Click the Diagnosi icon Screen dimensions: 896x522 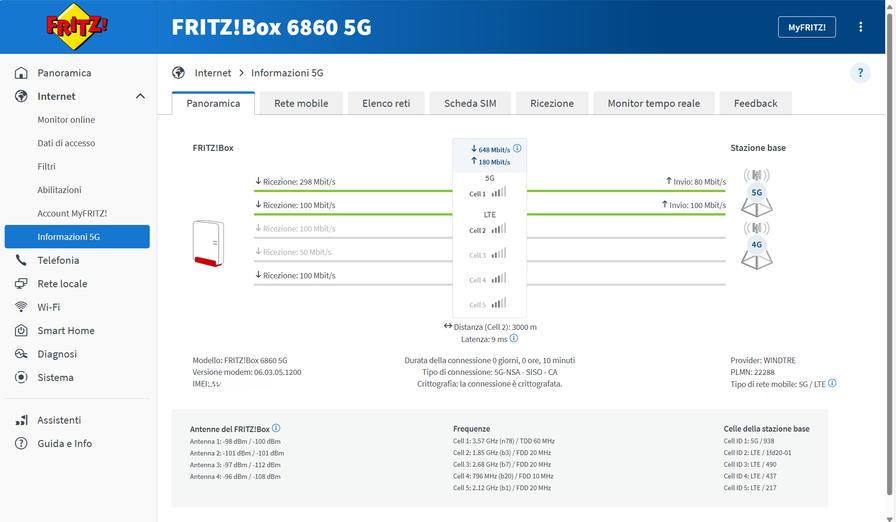21,354
